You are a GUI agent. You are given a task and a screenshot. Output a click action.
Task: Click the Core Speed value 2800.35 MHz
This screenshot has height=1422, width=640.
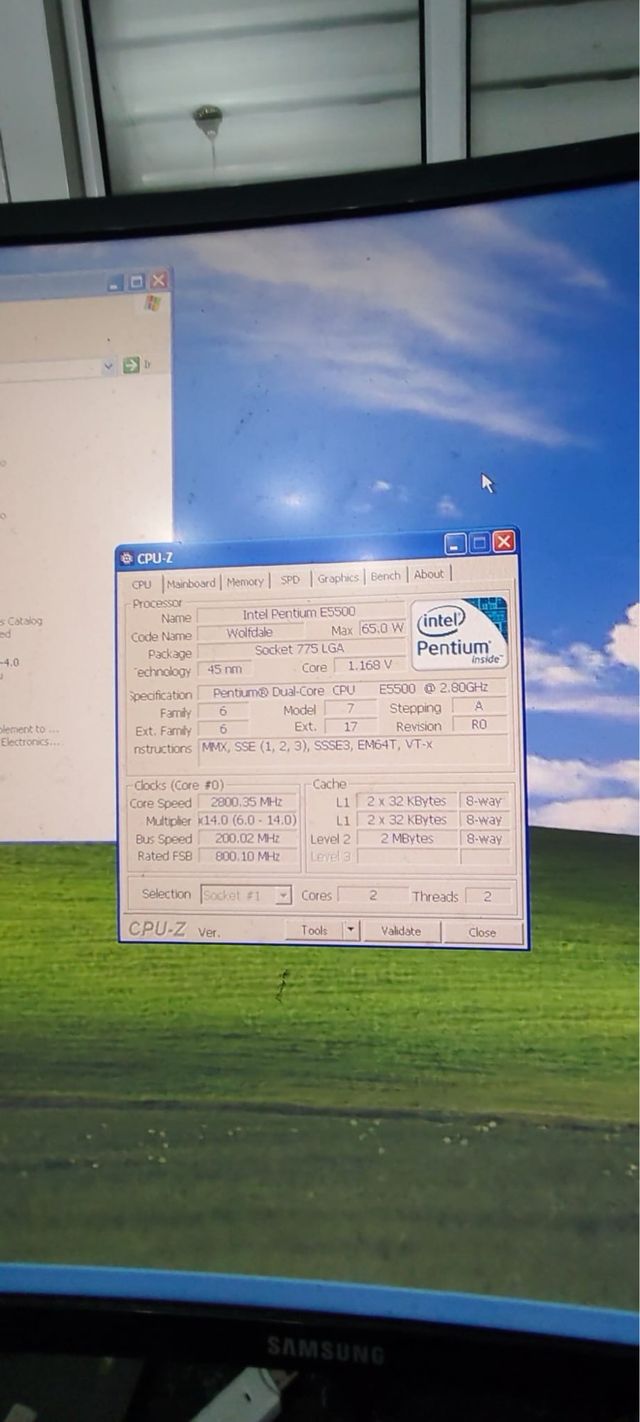coord(248,802)
